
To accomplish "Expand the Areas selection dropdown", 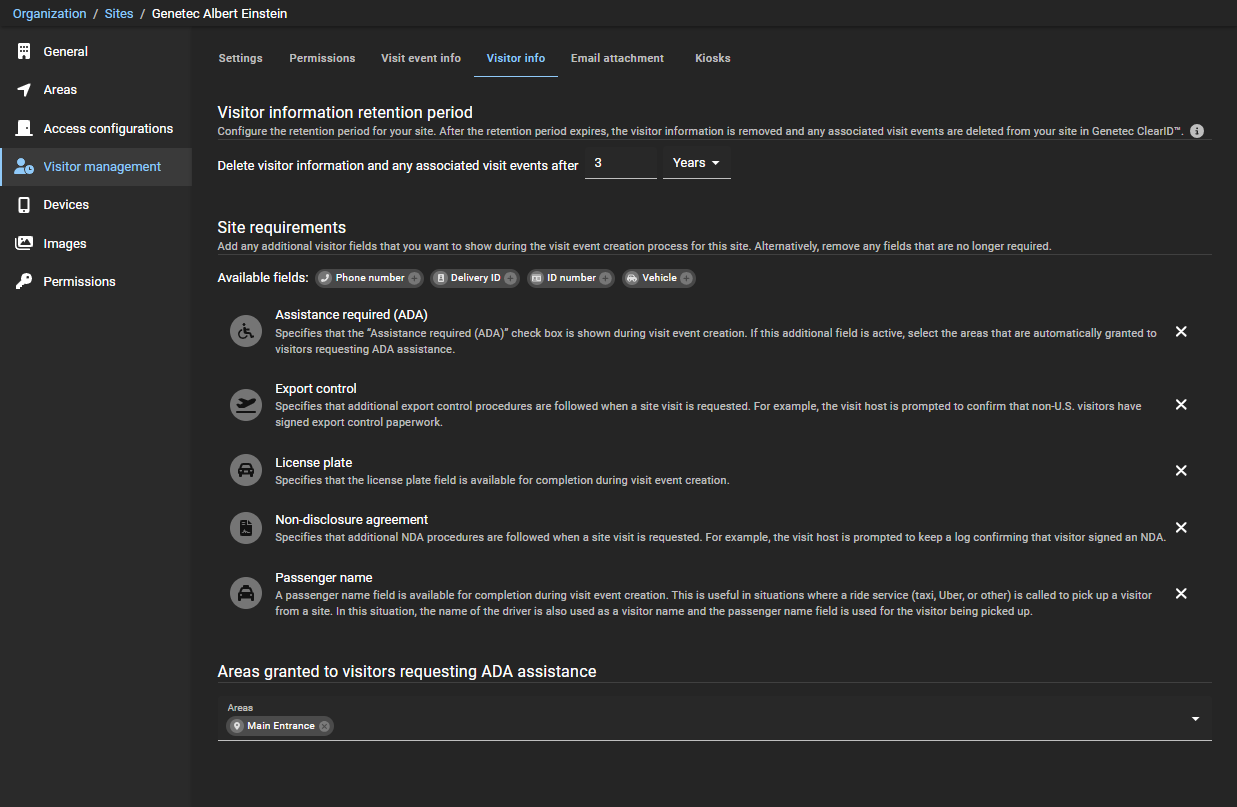I will (x=1194, y=718).
